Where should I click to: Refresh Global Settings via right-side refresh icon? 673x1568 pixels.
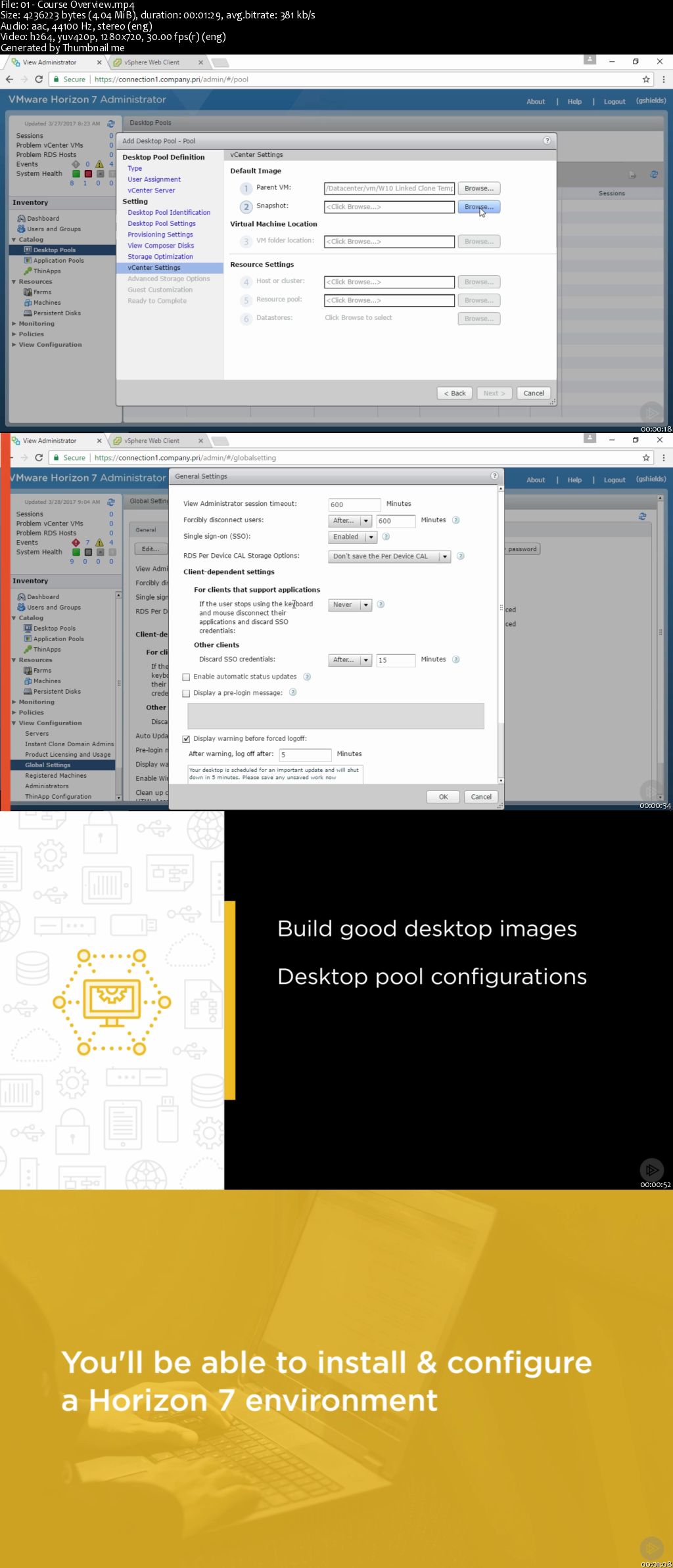pos(642,516)
